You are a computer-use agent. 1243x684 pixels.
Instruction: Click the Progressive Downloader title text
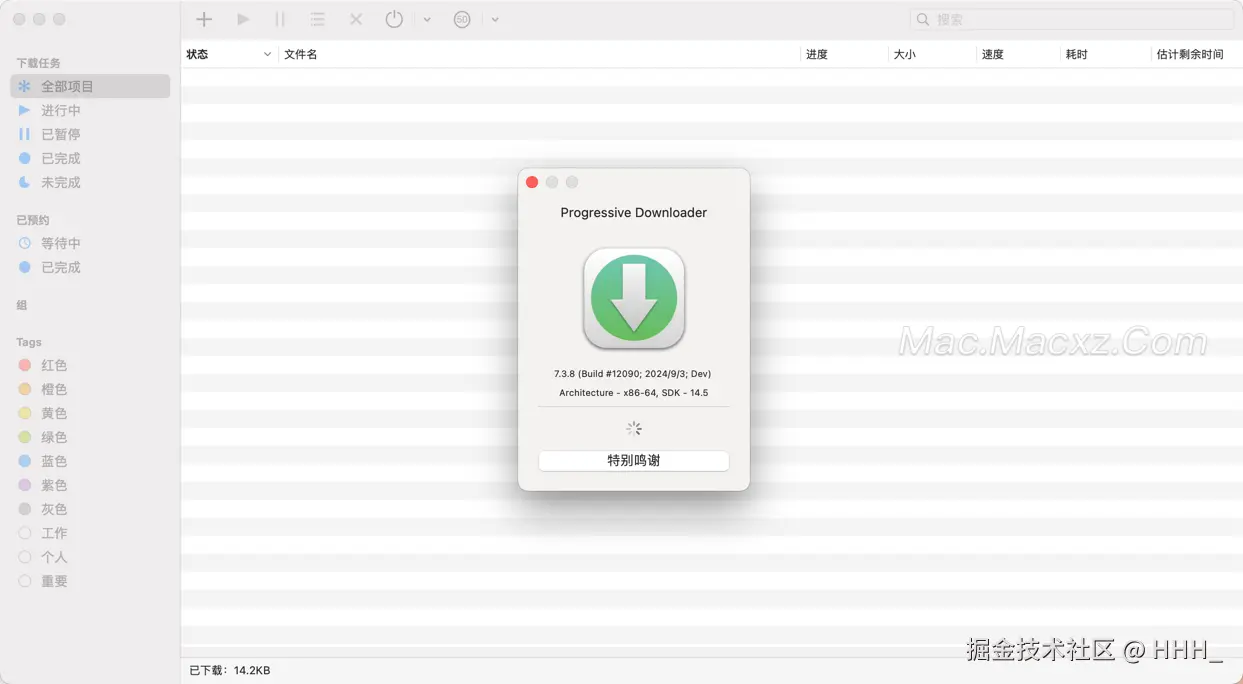pyautogui.click(x=634, y=213)
